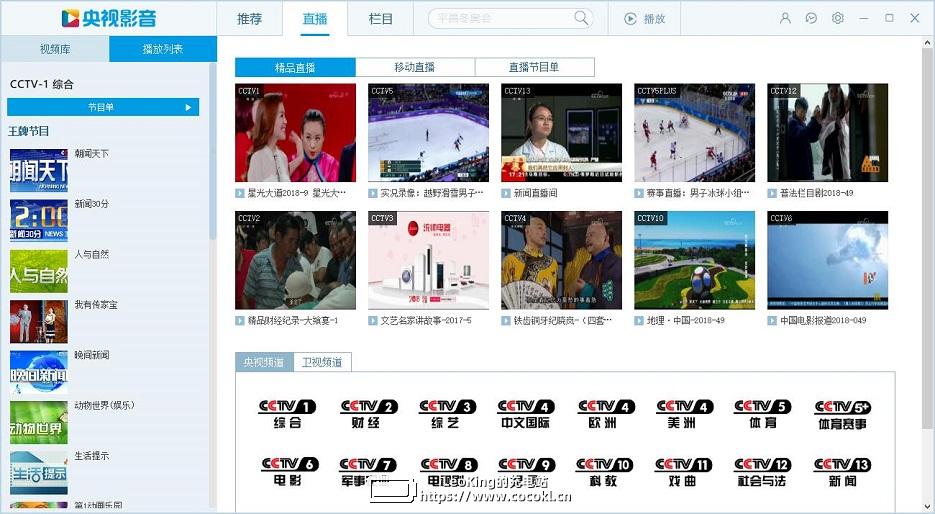Open the CCTV5 skating live thumbnail
This screenshot has height=514, width=935.
(428, 132)
